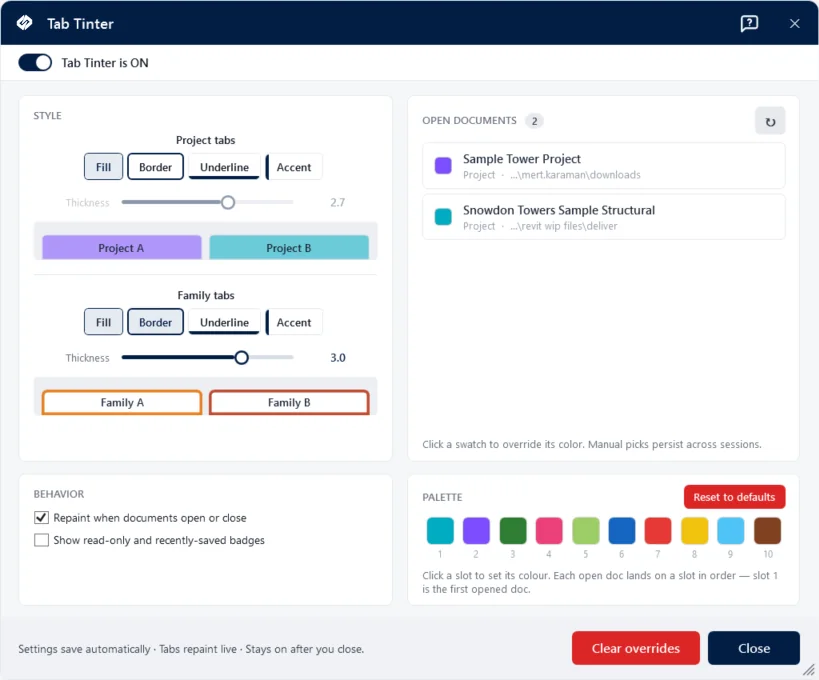Refresh the open documents list

770,121
